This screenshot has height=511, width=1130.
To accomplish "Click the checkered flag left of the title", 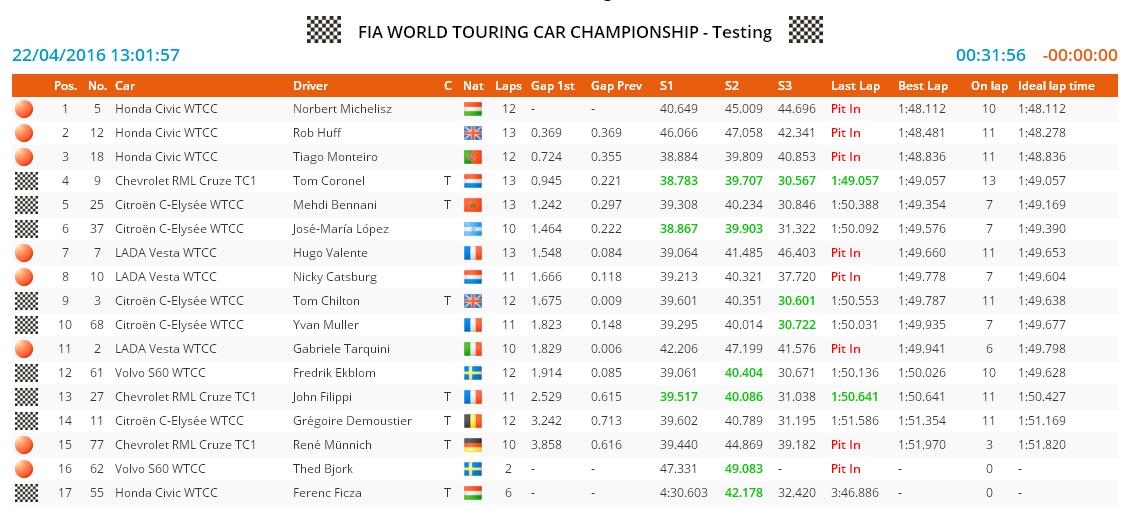I will (323, 30).
